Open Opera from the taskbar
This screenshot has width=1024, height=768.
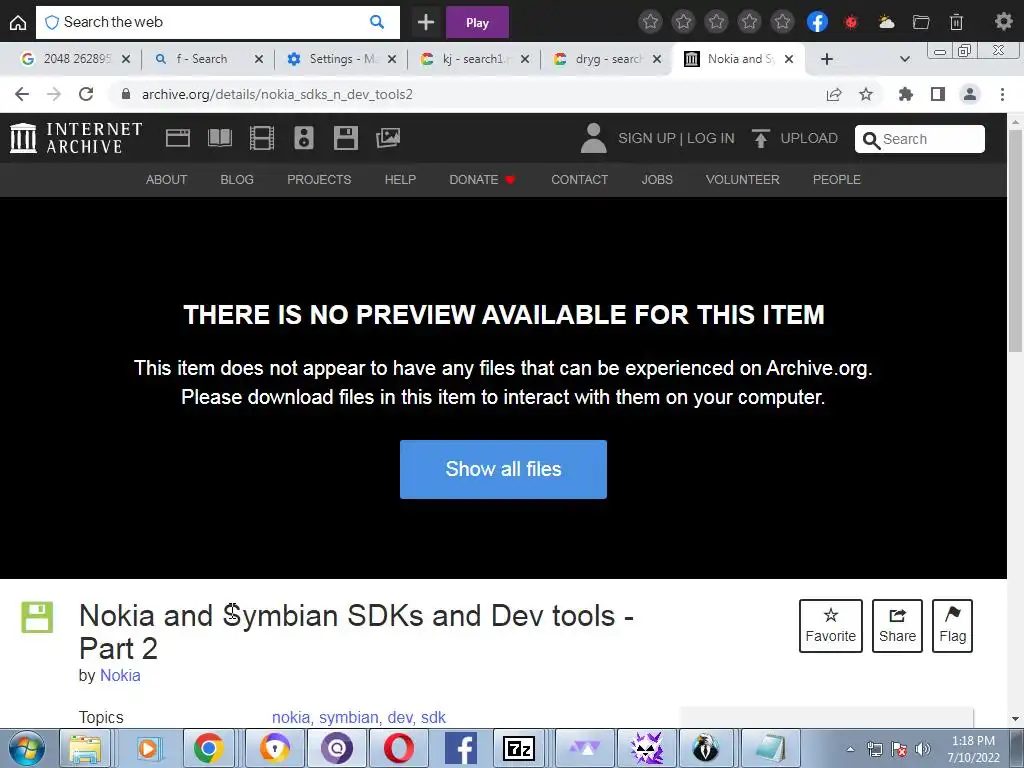[x=399, y=748]
